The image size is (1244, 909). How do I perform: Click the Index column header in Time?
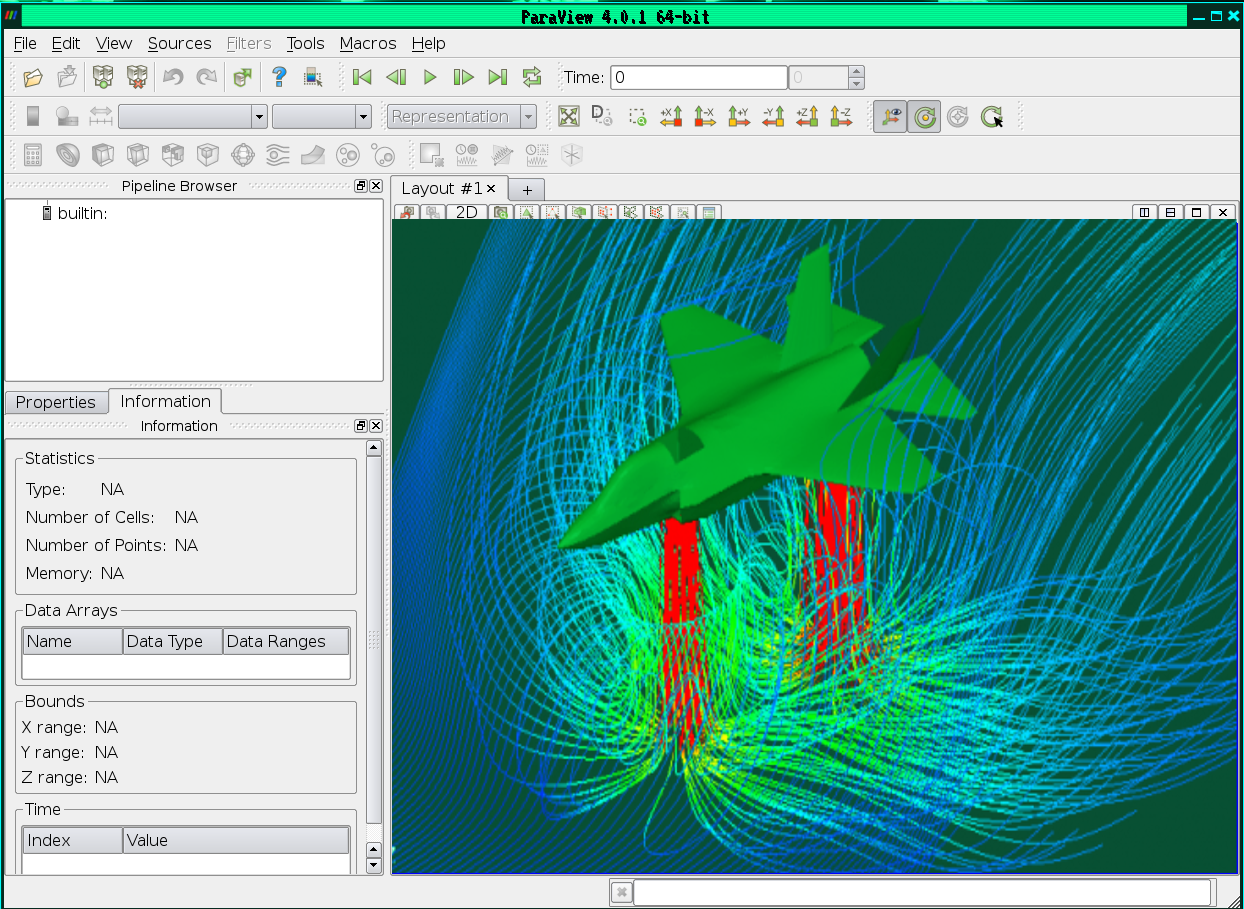(72, 840)
